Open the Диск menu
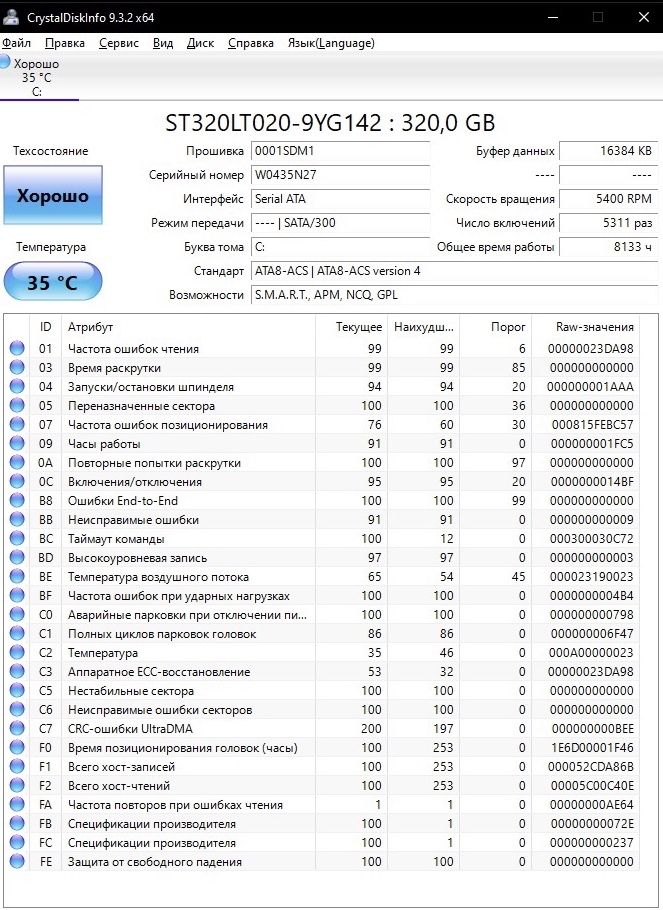The height and width of the screenshot is (910, 663). click(200, 43)
